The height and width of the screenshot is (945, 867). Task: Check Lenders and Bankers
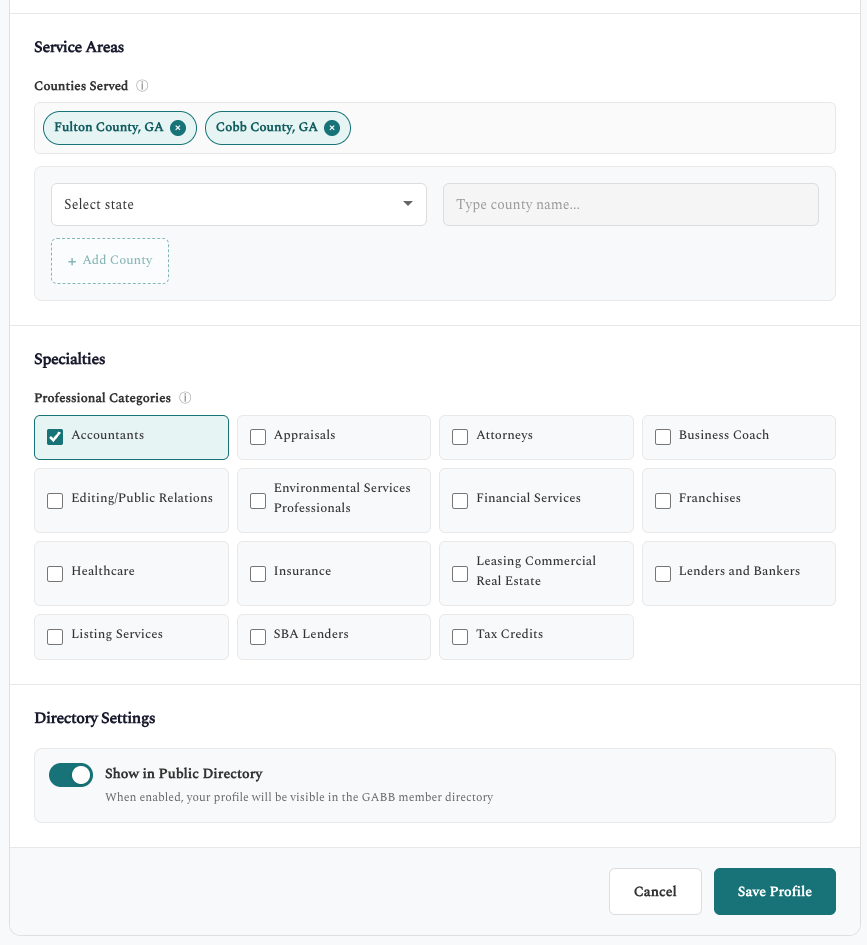[x=663, y=573]
